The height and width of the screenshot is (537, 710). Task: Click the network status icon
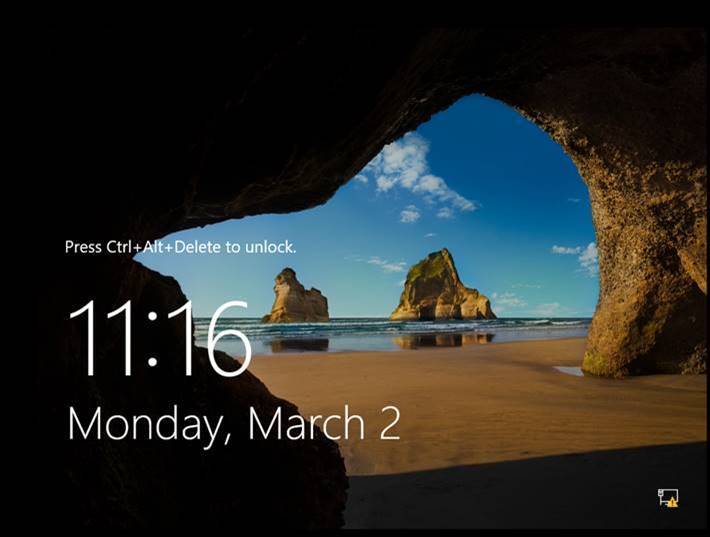coord(667,497)
